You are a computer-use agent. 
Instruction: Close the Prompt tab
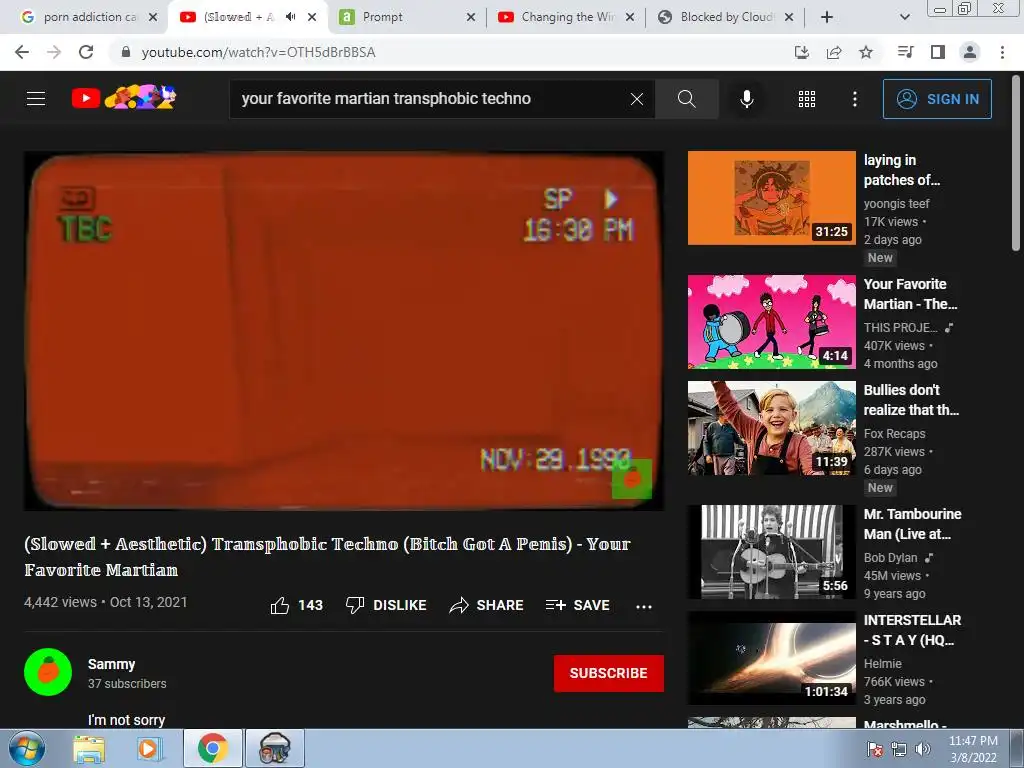click(471, 17)
